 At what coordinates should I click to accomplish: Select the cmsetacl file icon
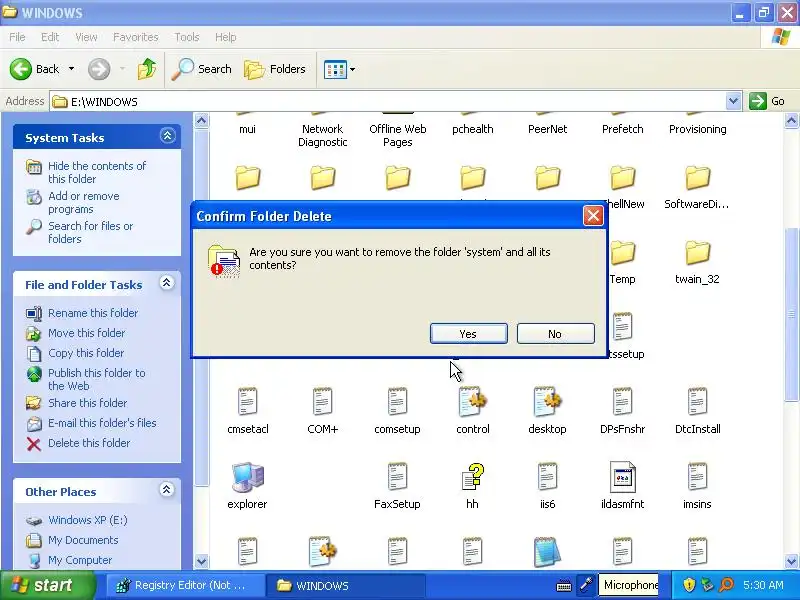click(247, 402)
